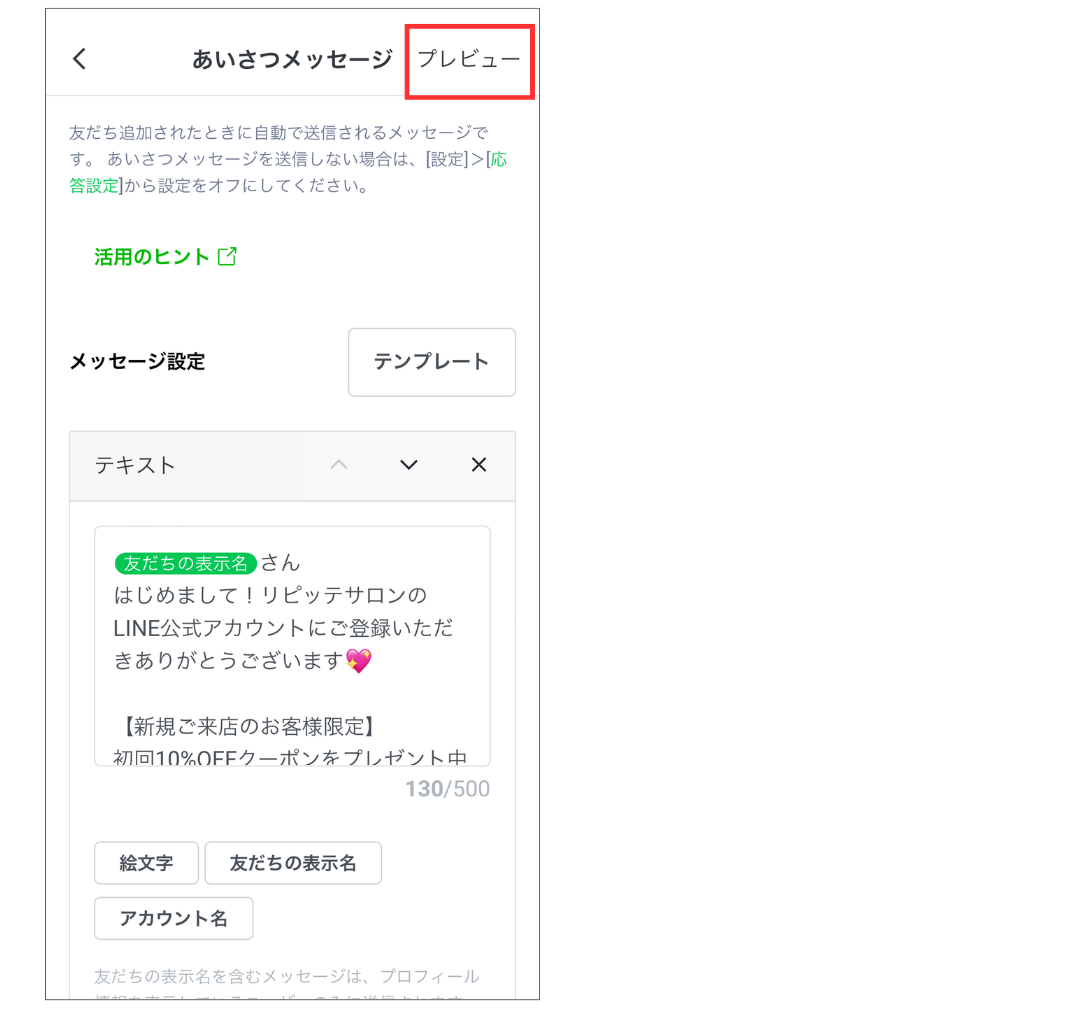Open the テンプレート template chooser
Viewport: 1080px width, 1009px height.
click(431, 362)
